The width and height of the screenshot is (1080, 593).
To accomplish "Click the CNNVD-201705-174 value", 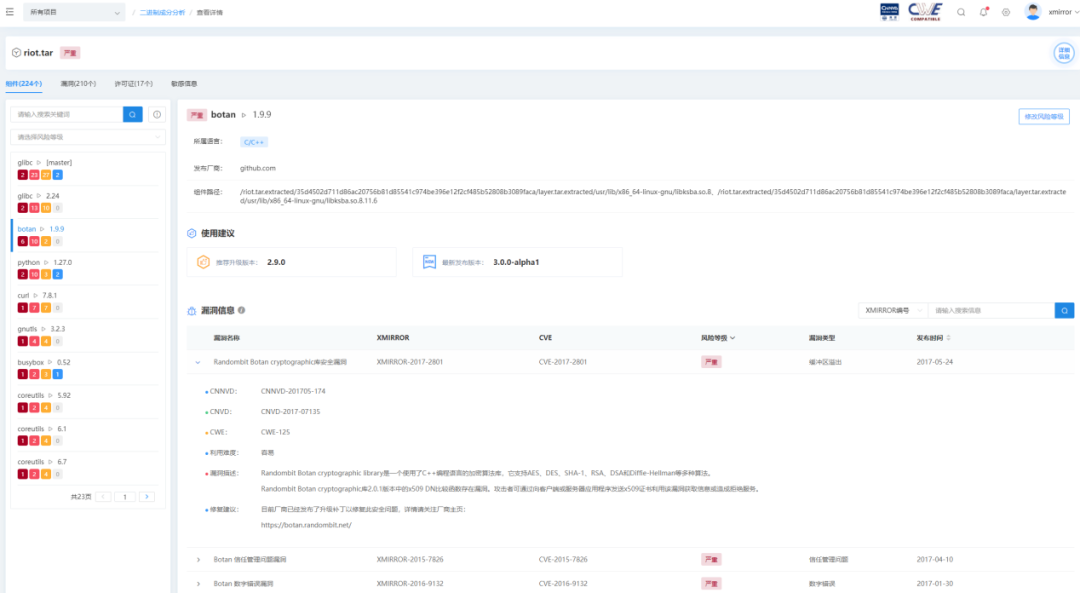I will click(293, 391).
